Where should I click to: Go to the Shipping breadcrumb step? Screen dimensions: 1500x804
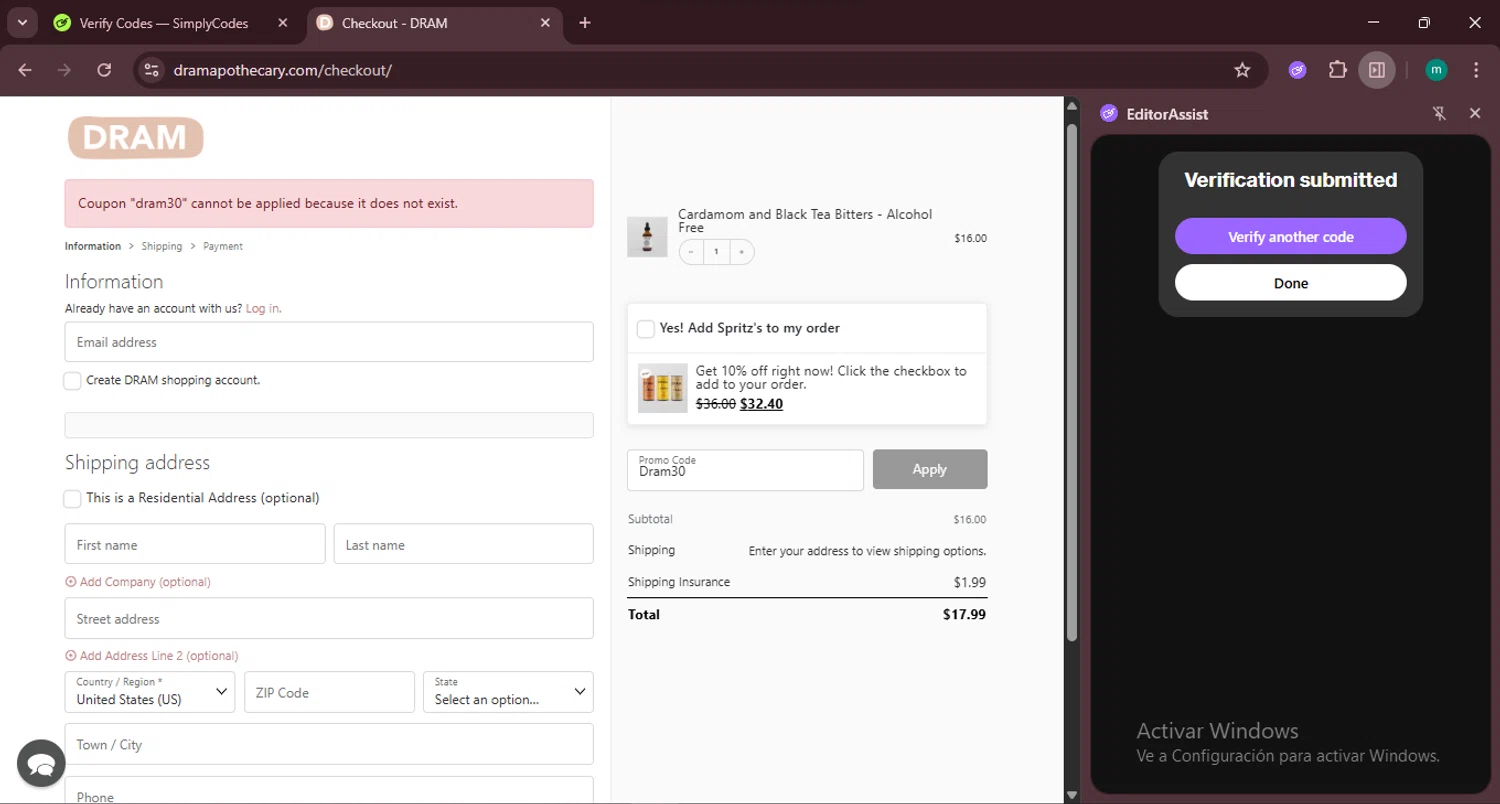tap(162, 246)
